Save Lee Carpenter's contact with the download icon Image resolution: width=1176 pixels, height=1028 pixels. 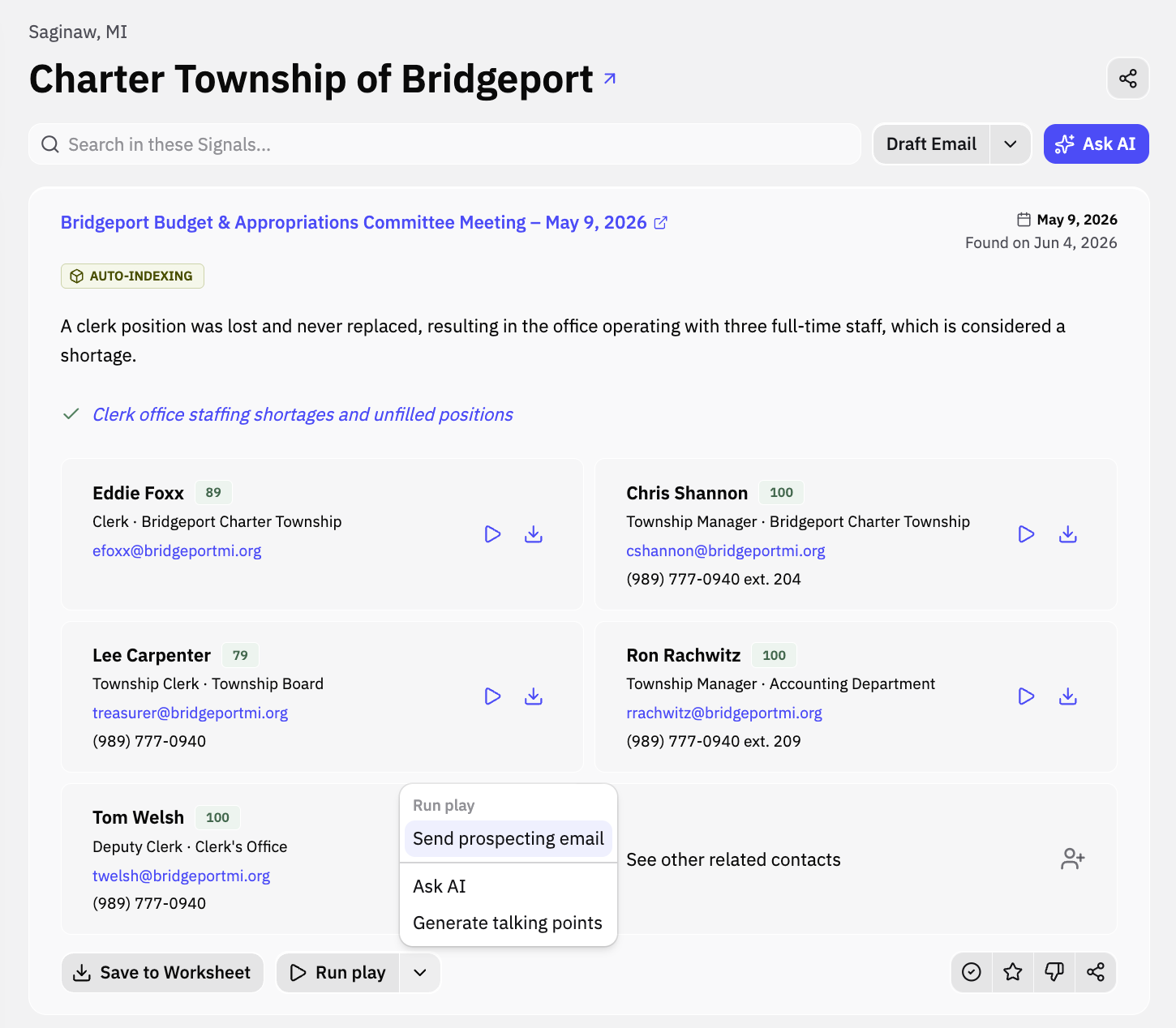click(x=533, y=696)
